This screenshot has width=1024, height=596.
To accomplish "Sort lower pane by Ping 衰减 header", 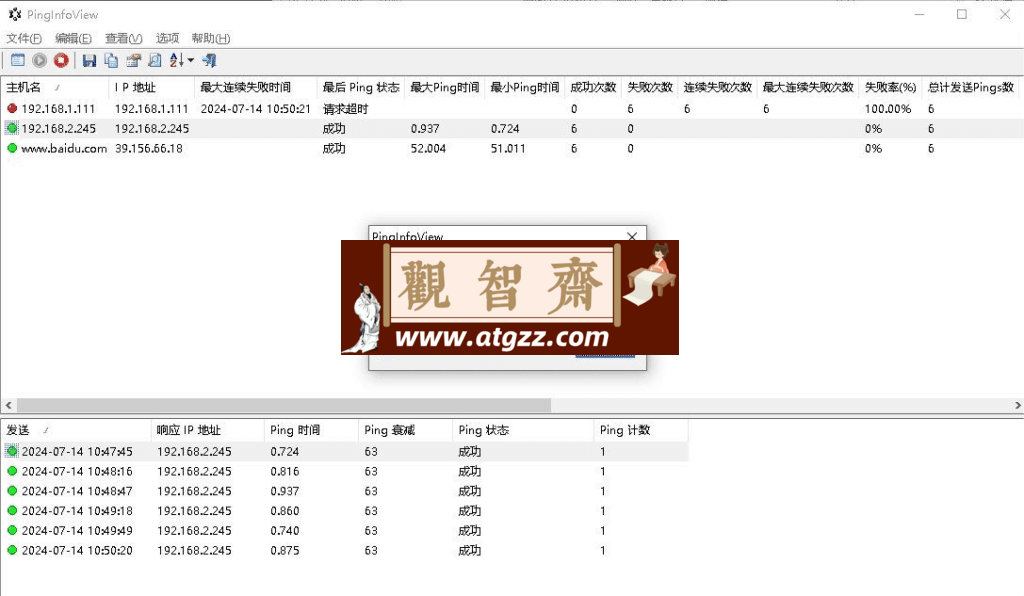I will (406, 430).
